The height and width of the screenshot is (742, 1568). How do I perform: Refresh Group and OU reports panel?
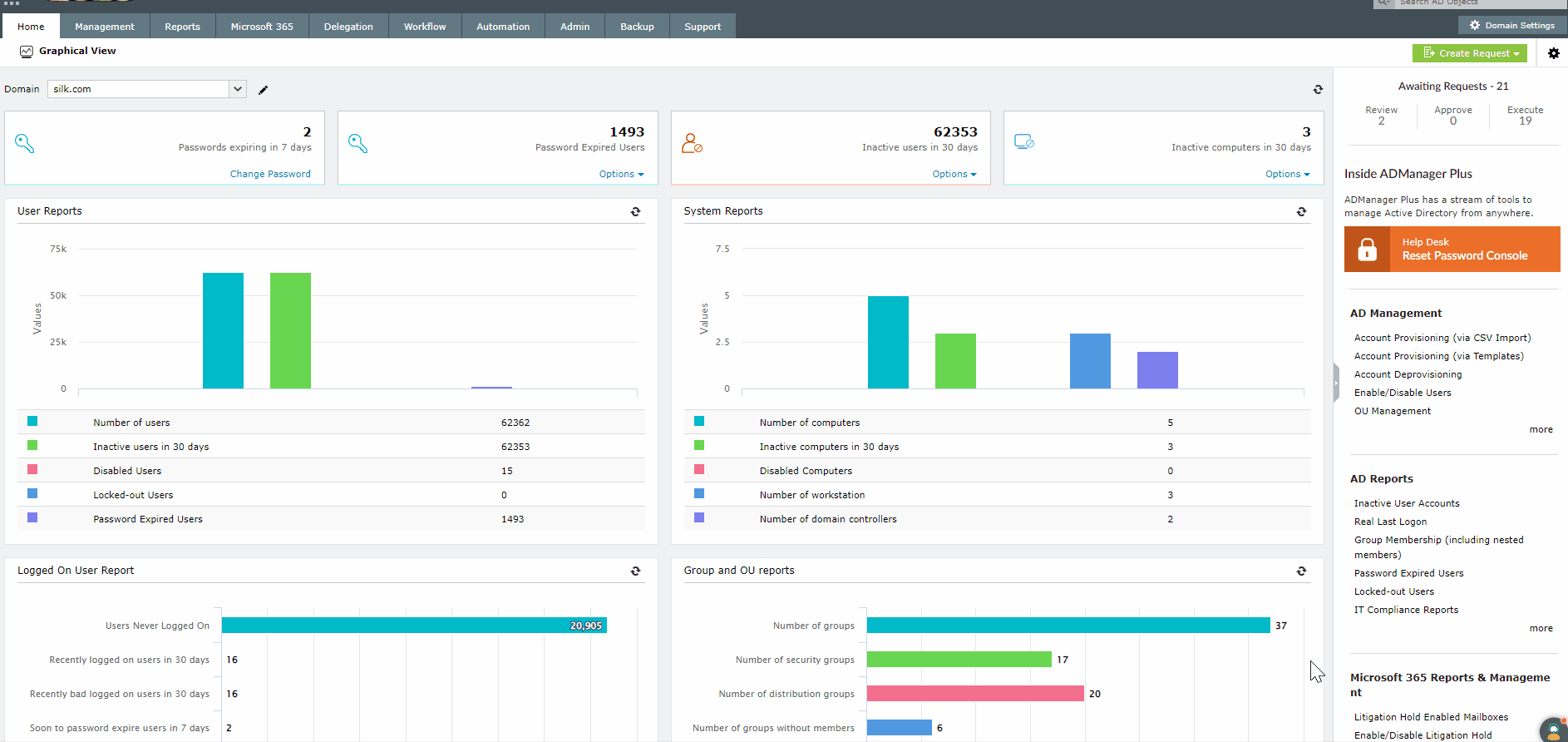coord(1301,571)
